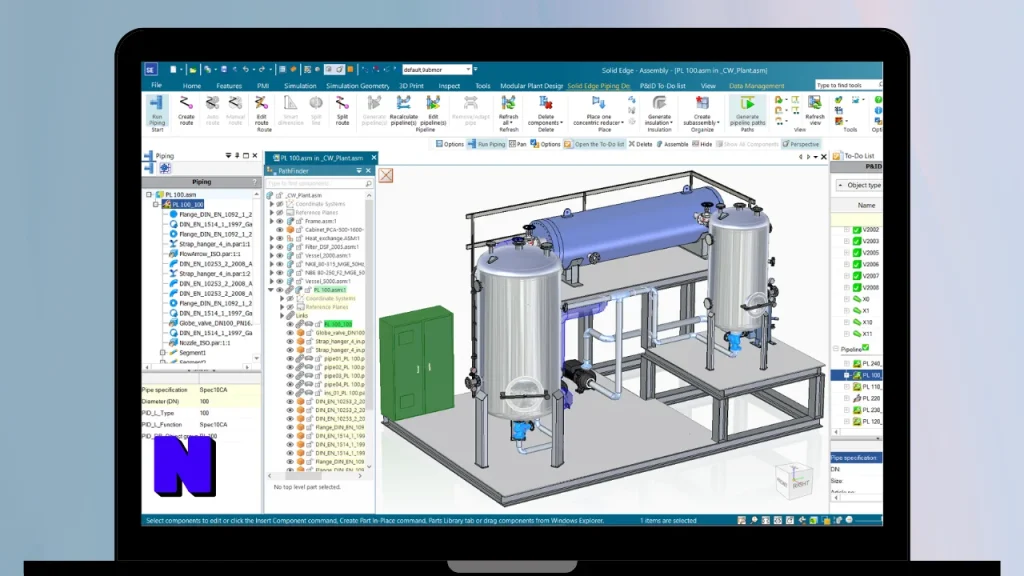Screen dimensions: 1024x576
Task: Click the Solid Edge application button
Action: pyautogui.click(x=150, y=70)
